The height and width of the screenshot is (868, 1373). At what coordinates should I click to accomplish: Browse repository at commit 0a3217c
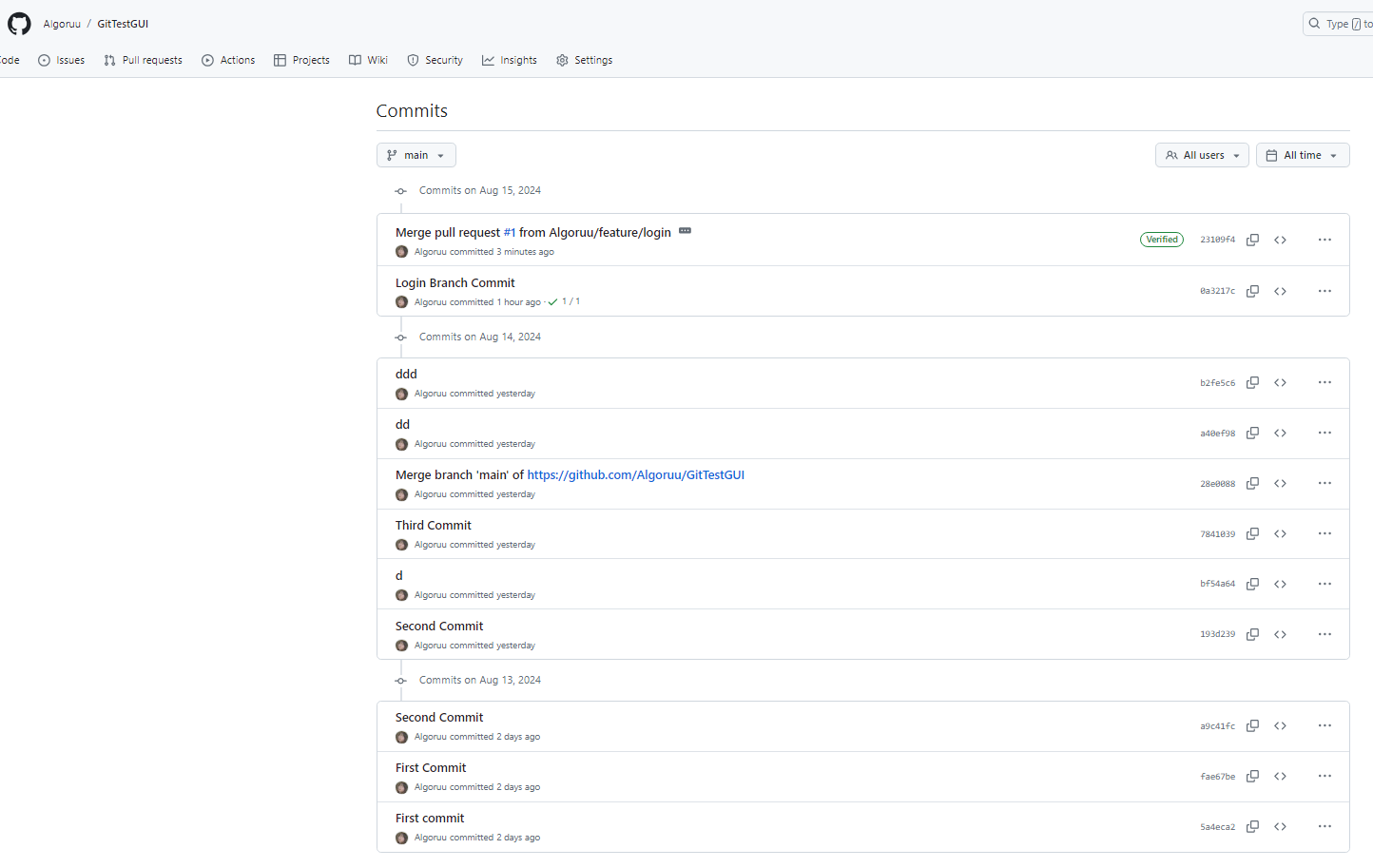1280,291
